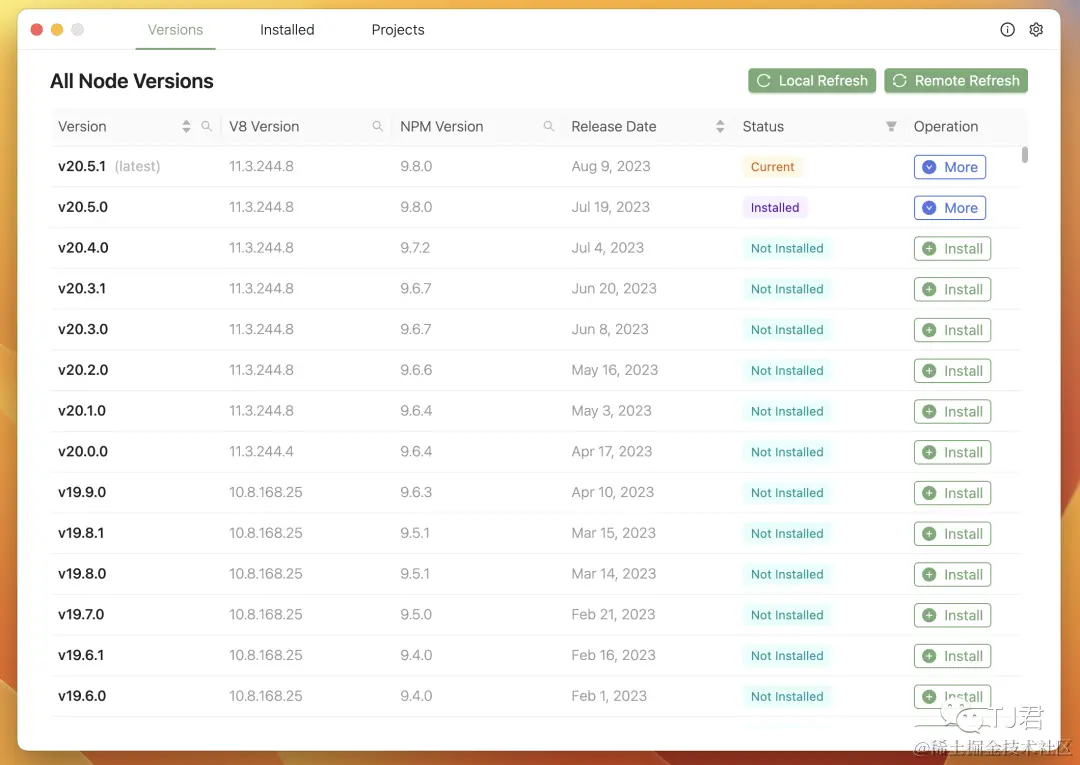This screenshot has width=1080, height=765.
Task: Click the Local Refresh button
Action: (x=812, y=81)
